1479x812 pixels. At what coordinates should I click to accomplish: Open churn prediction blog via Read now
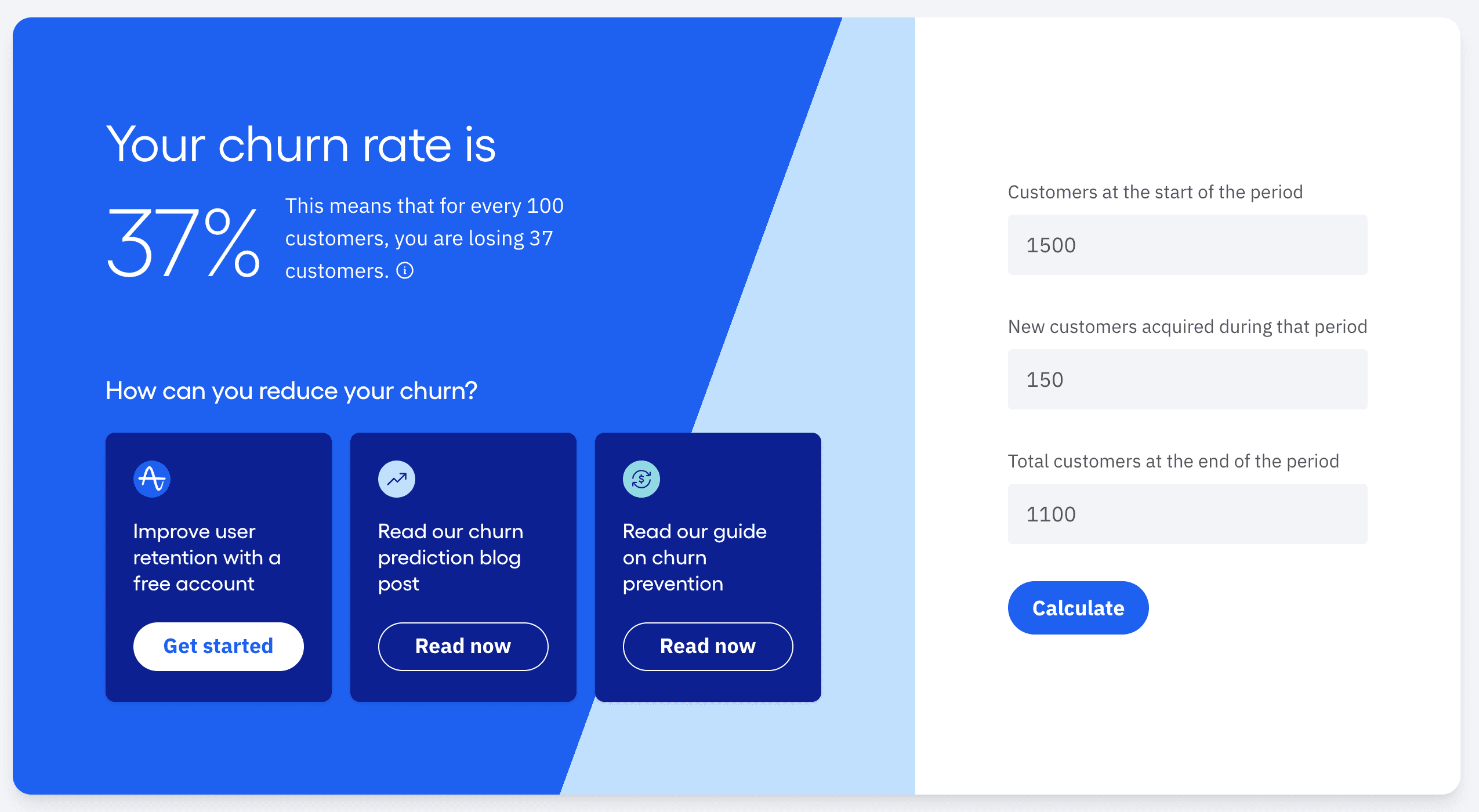coord(463,646)
